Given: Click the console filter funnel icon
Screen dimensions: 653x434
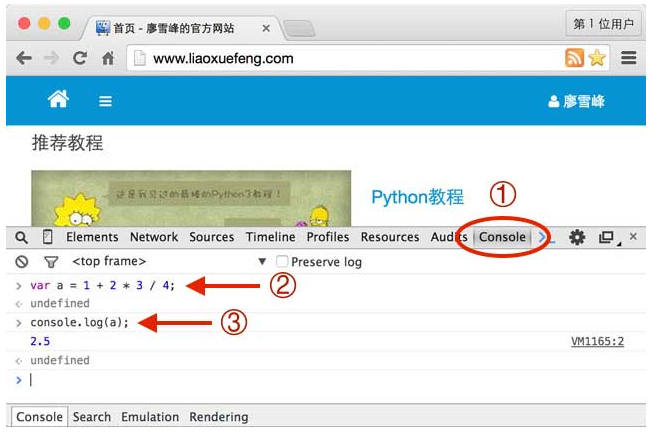Looking at the screenshot, I should (50, 262).
